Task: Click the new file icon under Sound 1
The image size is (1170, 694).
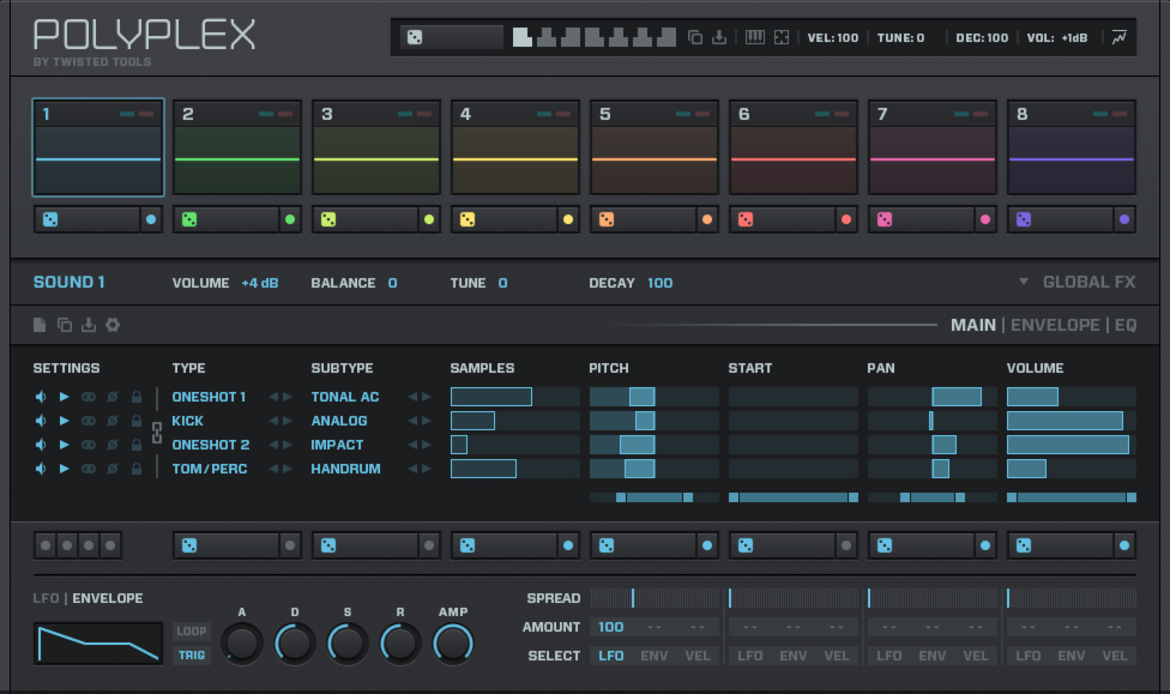Action: point(40,325)
